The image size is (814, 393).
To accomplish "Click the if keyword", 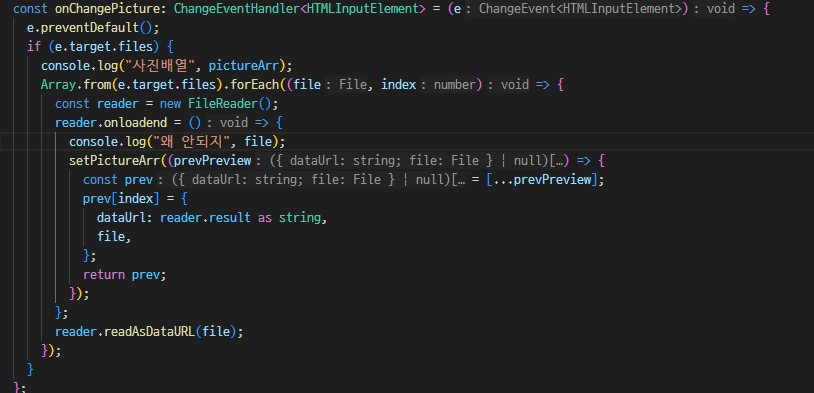I will coord(34,47).
